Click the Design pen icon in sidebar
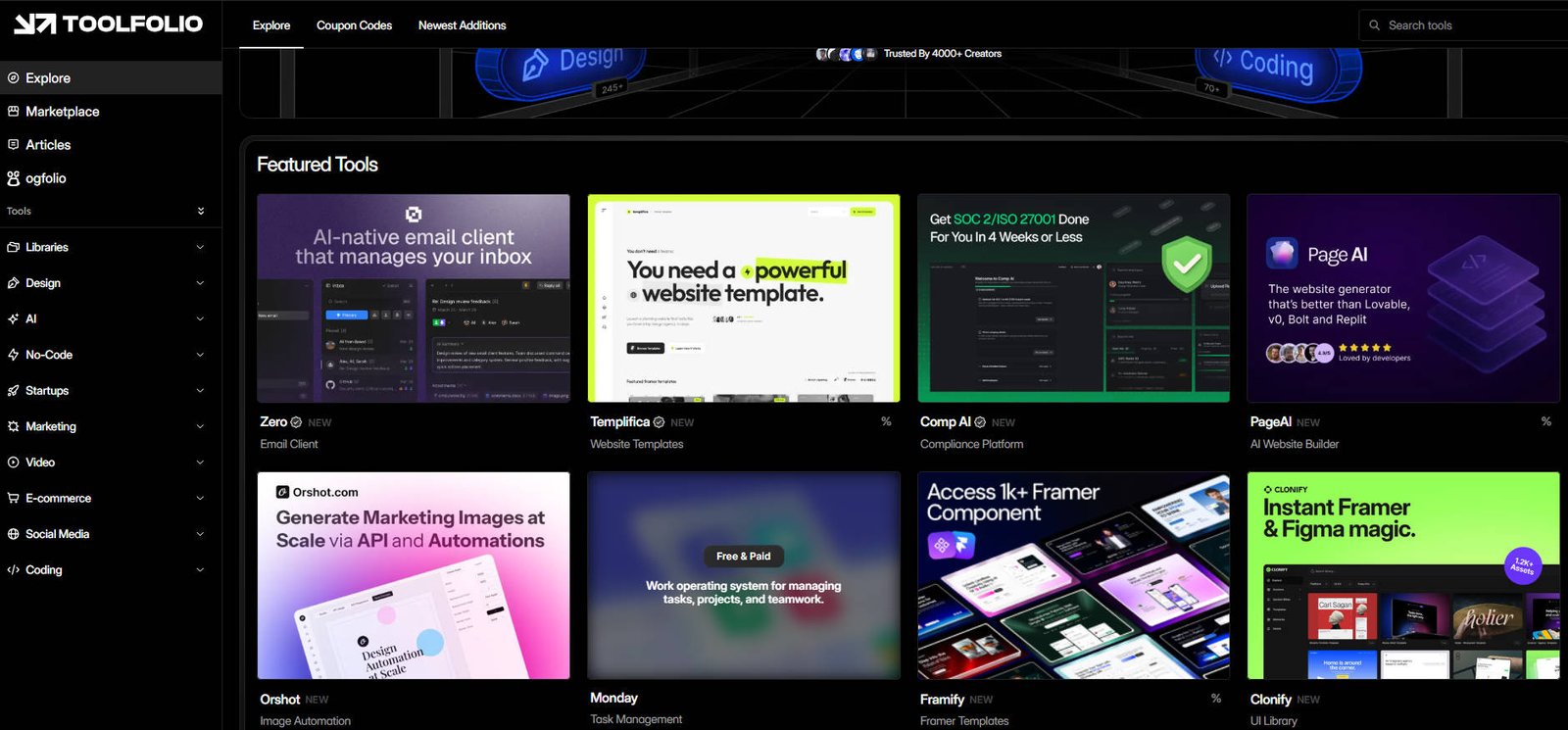 pos(13,283)
